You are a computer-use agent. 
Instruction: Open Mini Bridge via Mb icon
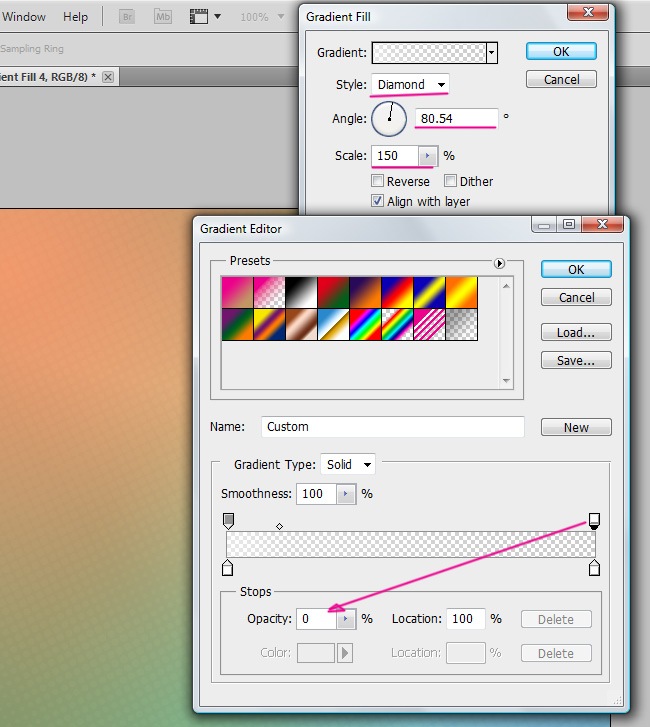pos(162,17)
